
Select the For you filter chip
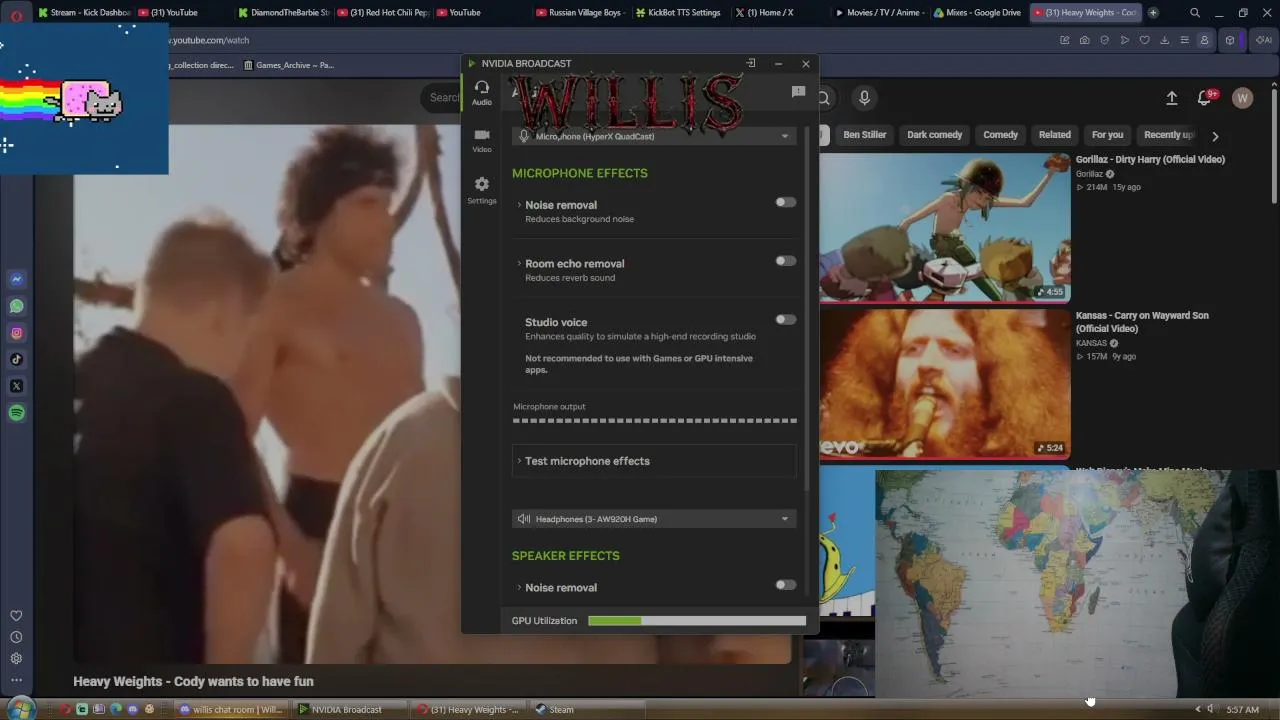1107,135
